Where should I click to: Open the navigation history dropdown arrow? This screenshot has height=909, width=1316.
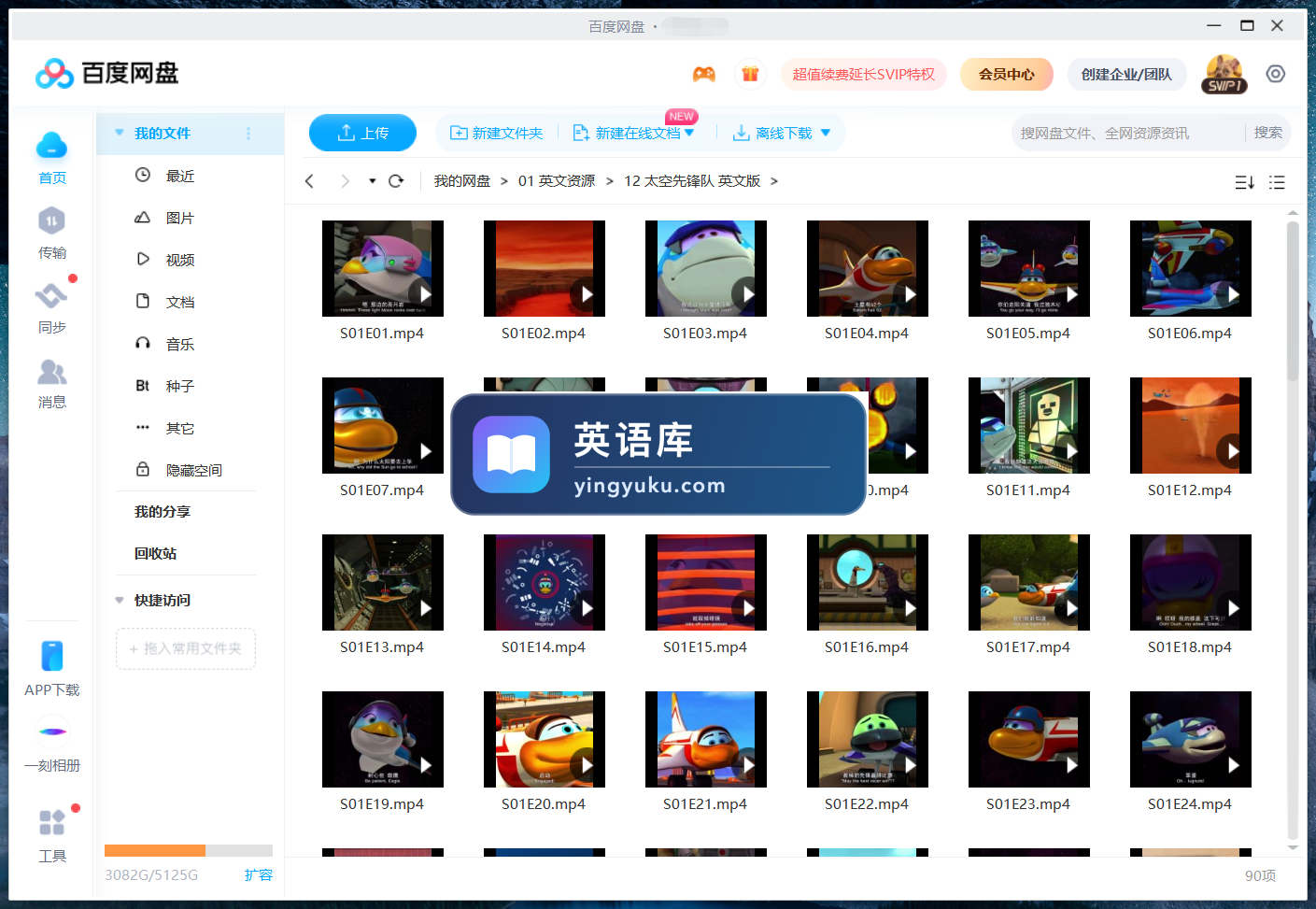click(372, 181)
